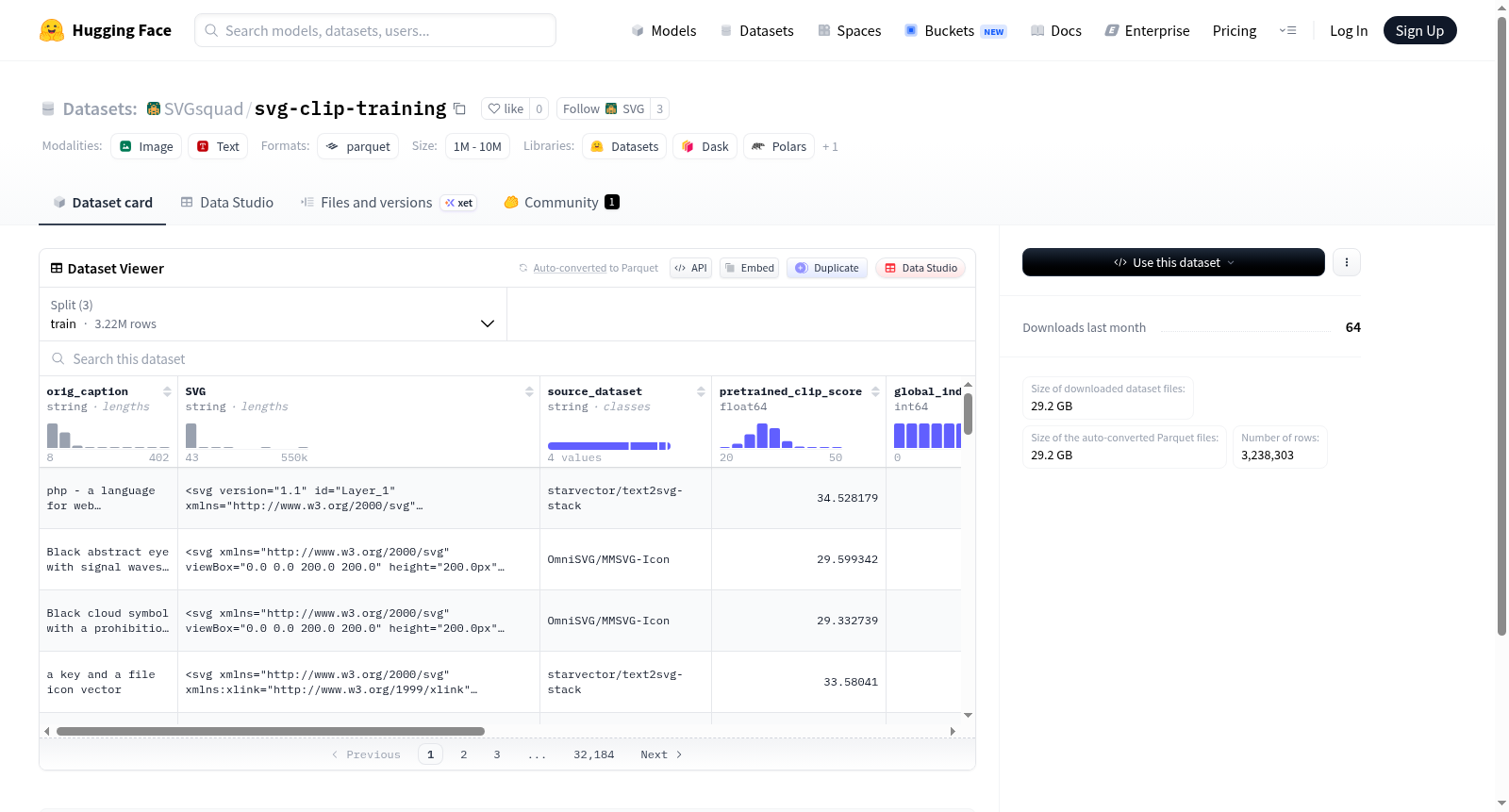The height and width of the screenshot is (812, 1509).
Task: Switch to Community tab
Action: (562, 203)
